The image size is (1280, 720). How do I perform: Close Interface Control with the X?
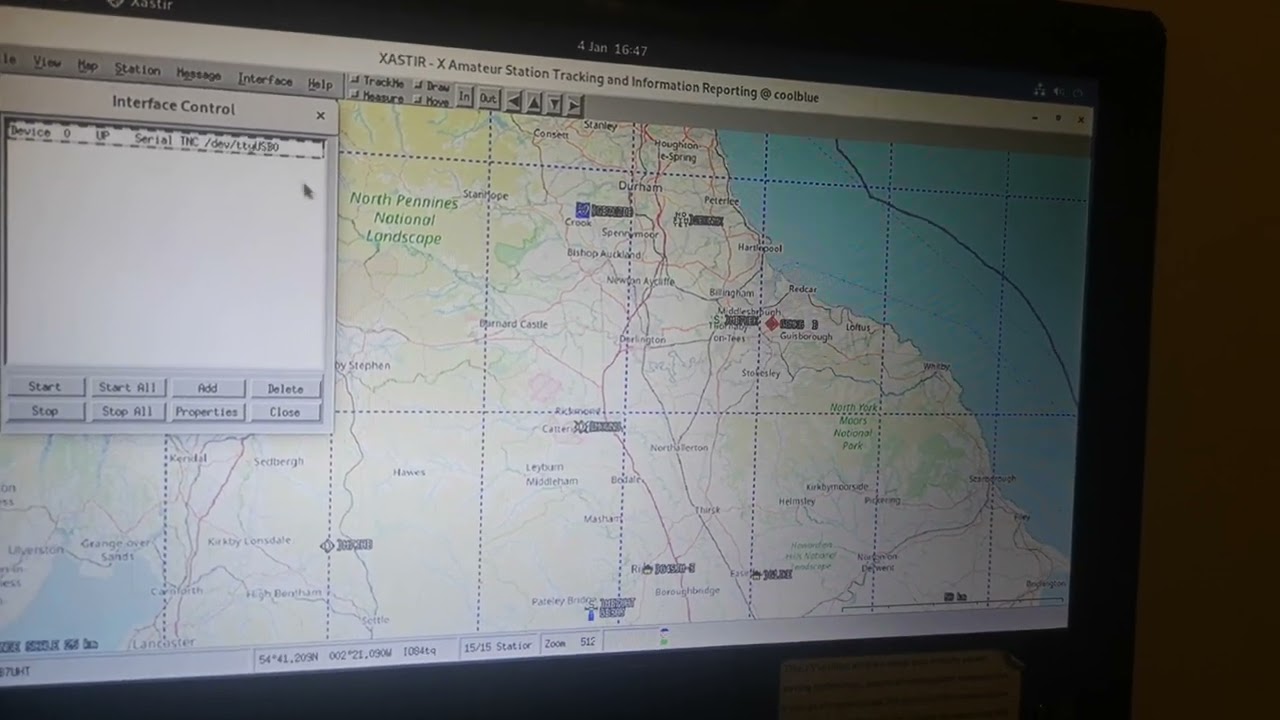(320, 116)
